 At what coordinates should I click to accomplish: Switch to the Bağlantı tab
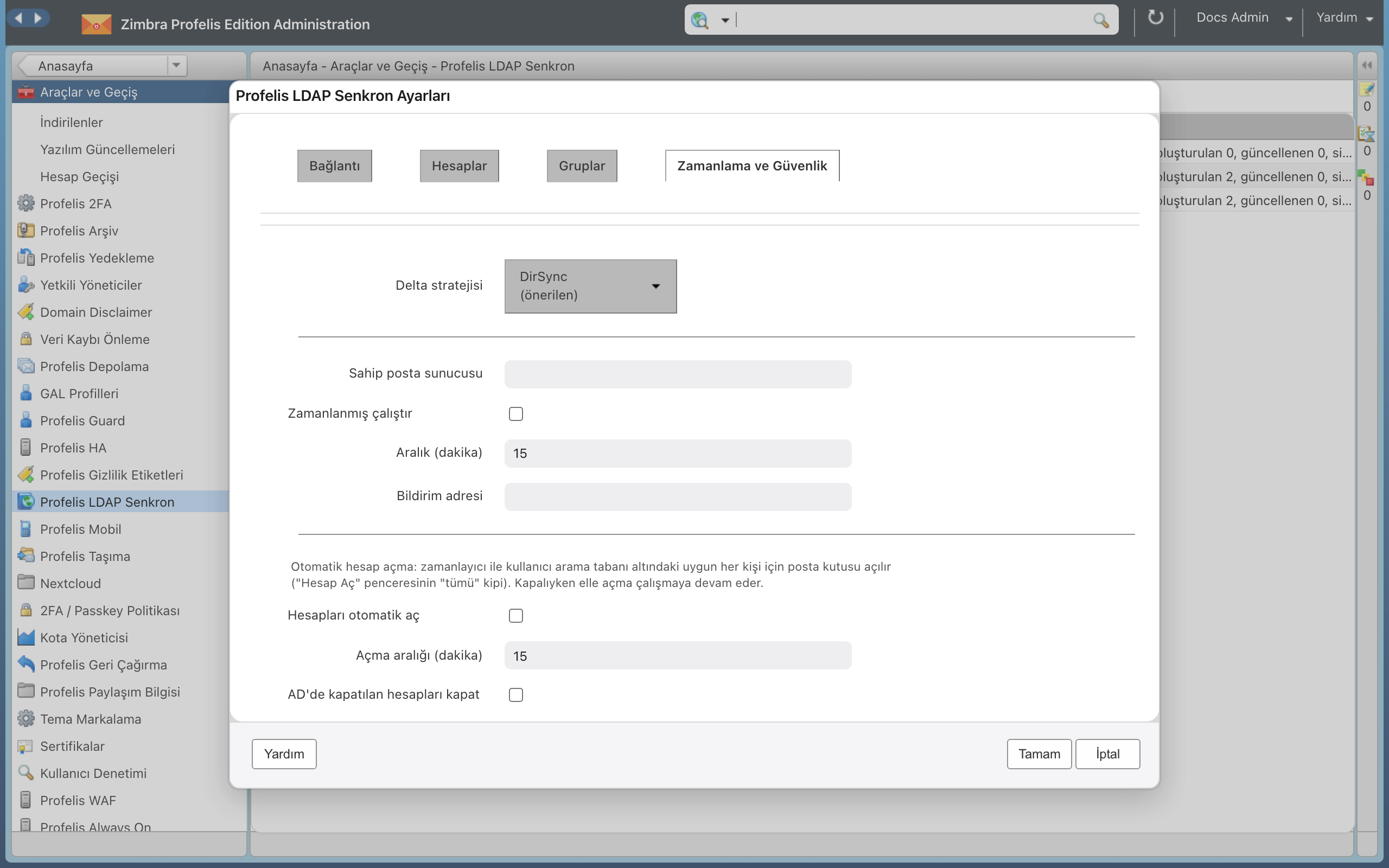click(335, 166)
